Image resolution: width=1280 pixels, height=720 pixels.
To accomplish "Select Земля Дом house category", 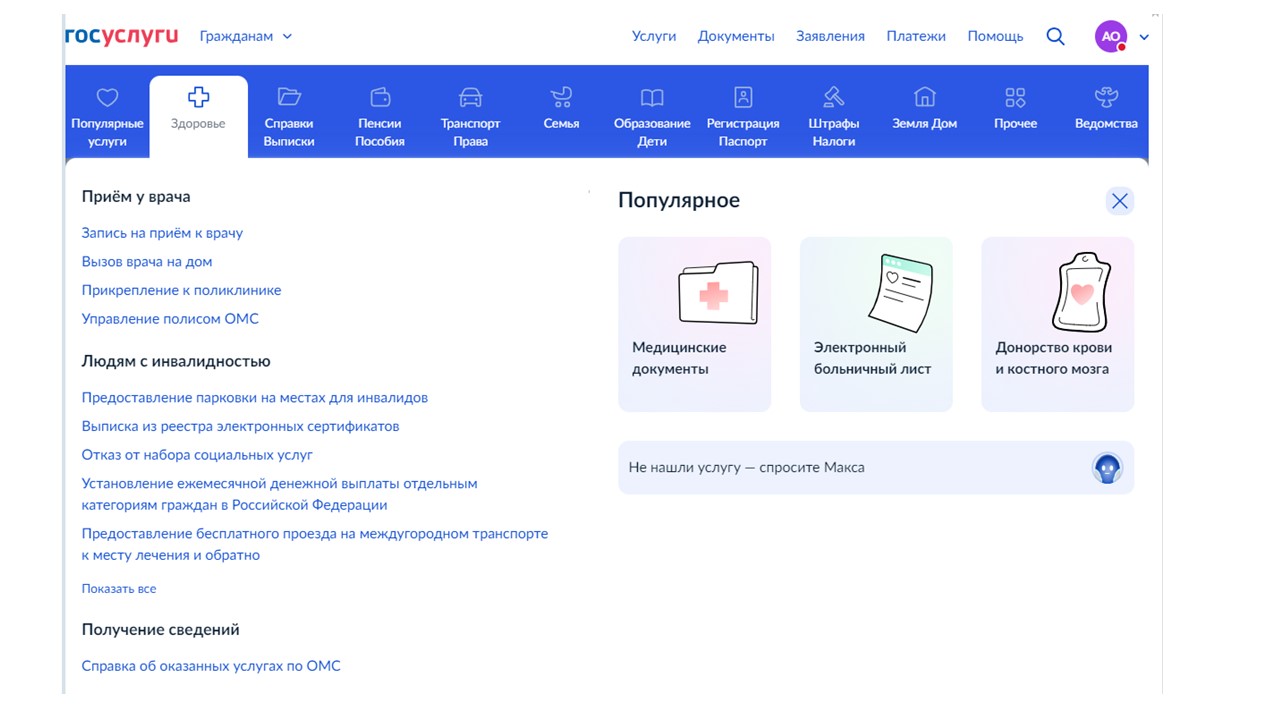I will pos(924,111).
